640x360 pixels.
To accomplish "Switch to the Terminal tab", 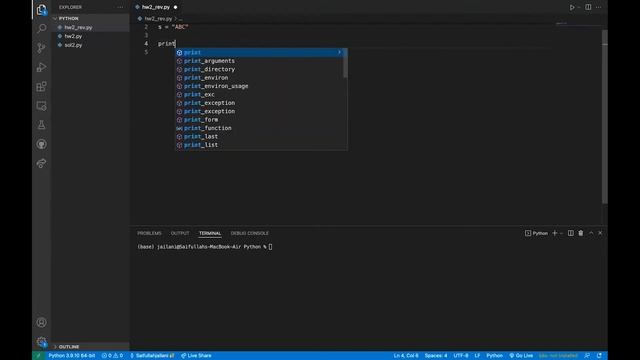I will [210, 233].
